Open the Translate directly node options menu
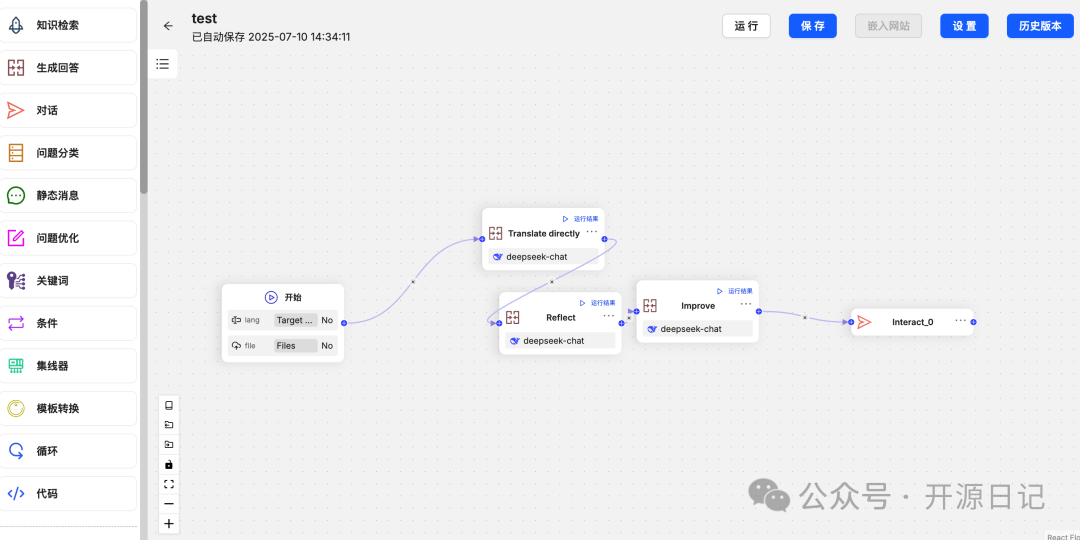Image resolution: width=1080 pixels, height=540 pixels. pyautogui.click(x=592, y=232)
